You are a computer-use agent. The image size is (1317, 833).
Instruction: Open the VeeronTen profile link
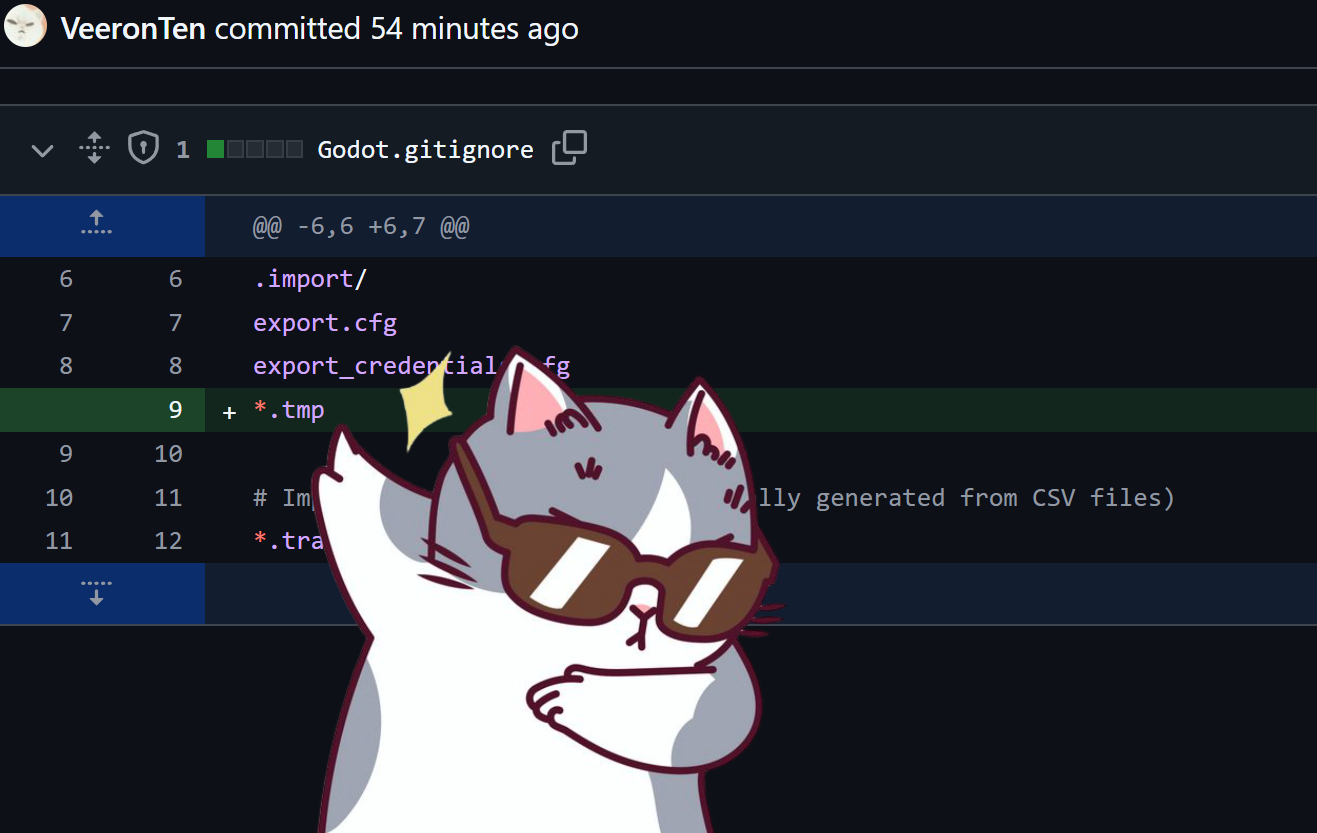click(x=133, y=28)
